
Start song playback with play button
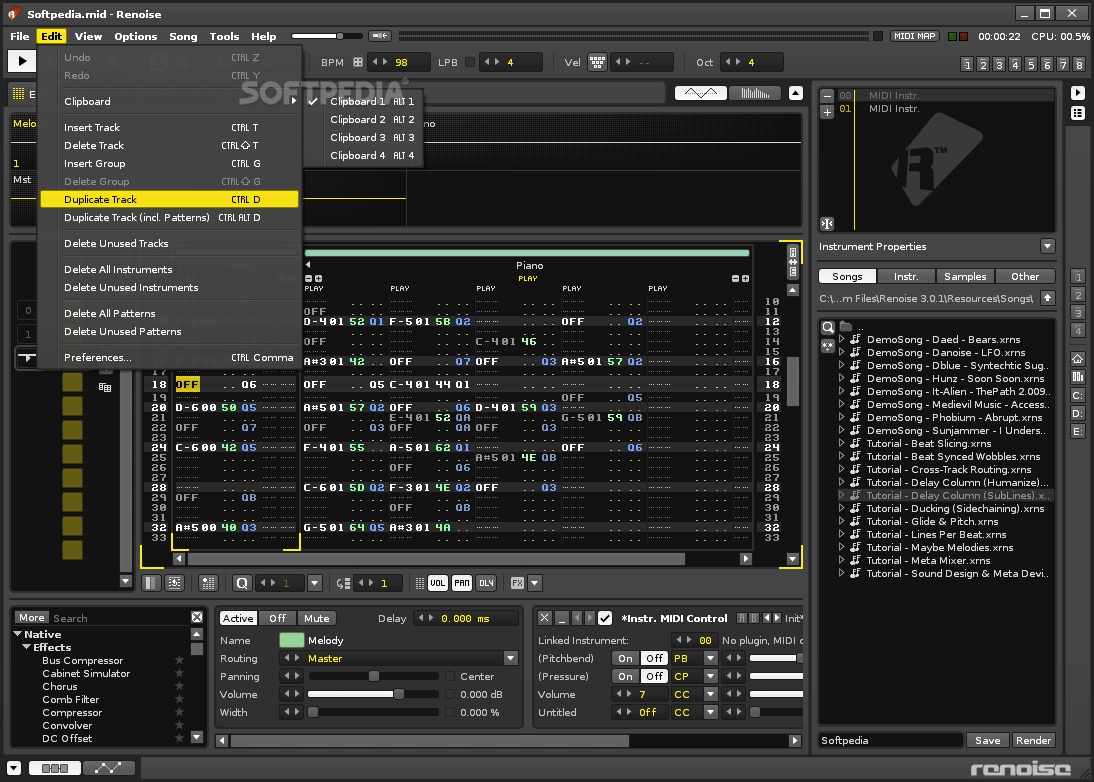(x=22, y=61)
